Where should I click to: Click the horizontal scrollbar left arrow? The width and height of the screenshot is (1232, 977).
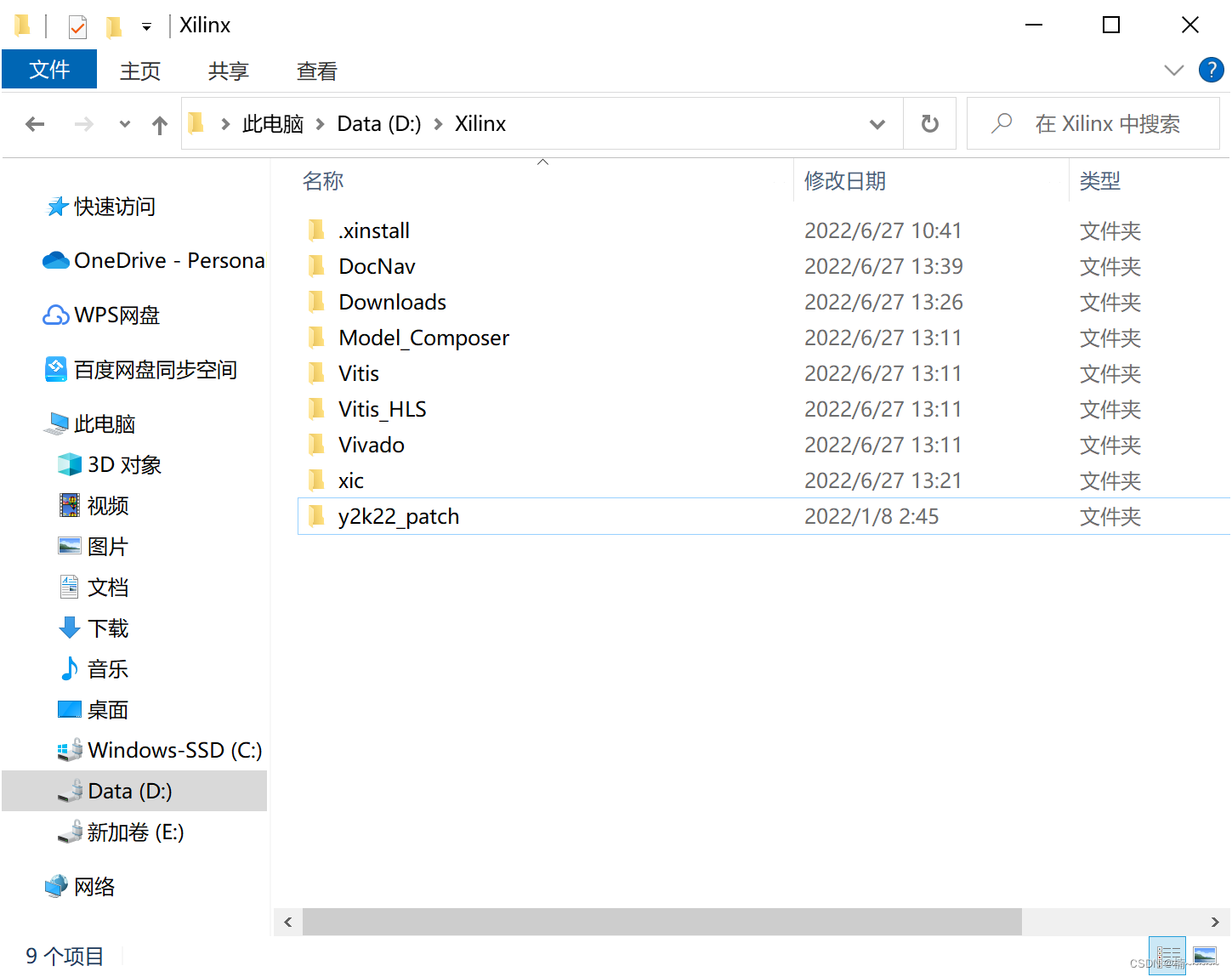288,922
